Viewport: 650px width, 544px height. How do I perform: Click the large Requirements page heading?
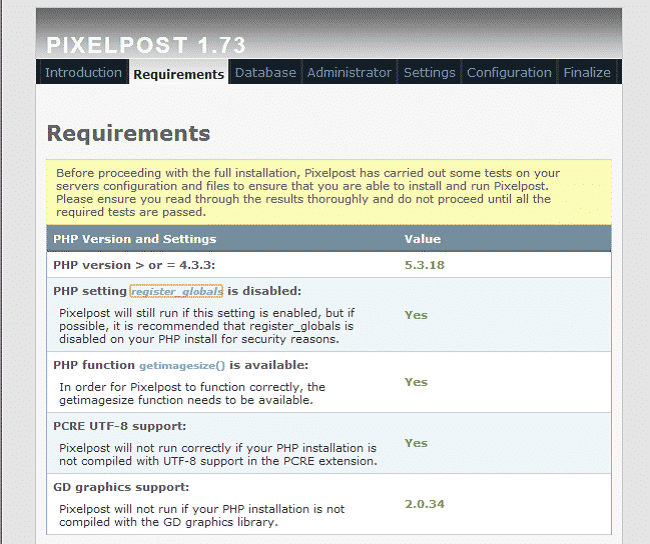tap(128, 133)
